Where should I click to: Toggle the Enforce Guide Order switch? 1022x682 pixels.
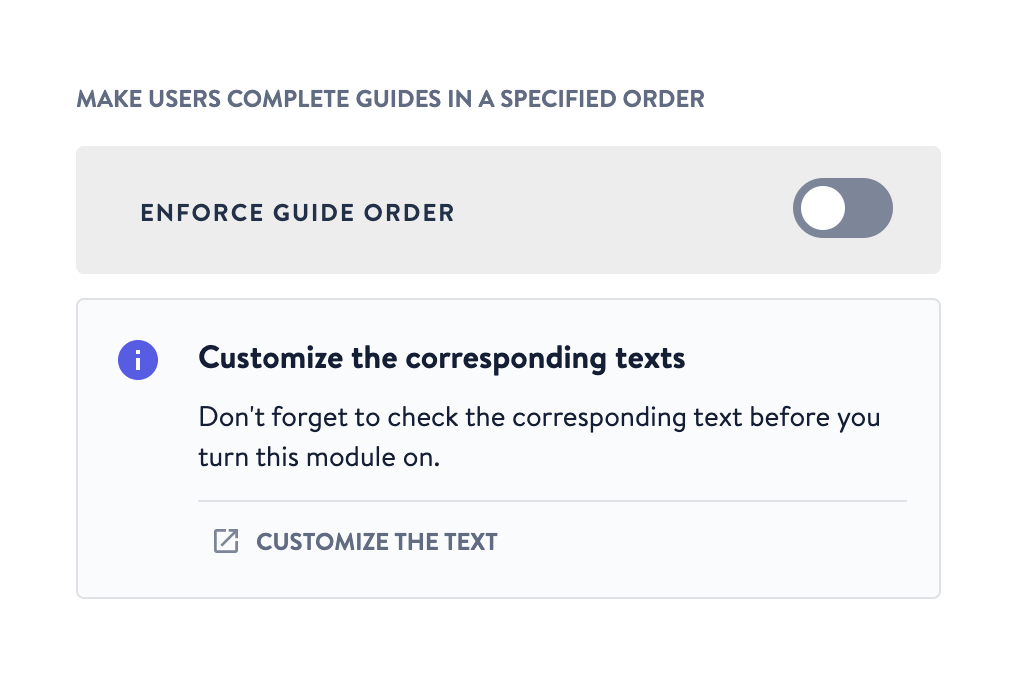point(842,208)
